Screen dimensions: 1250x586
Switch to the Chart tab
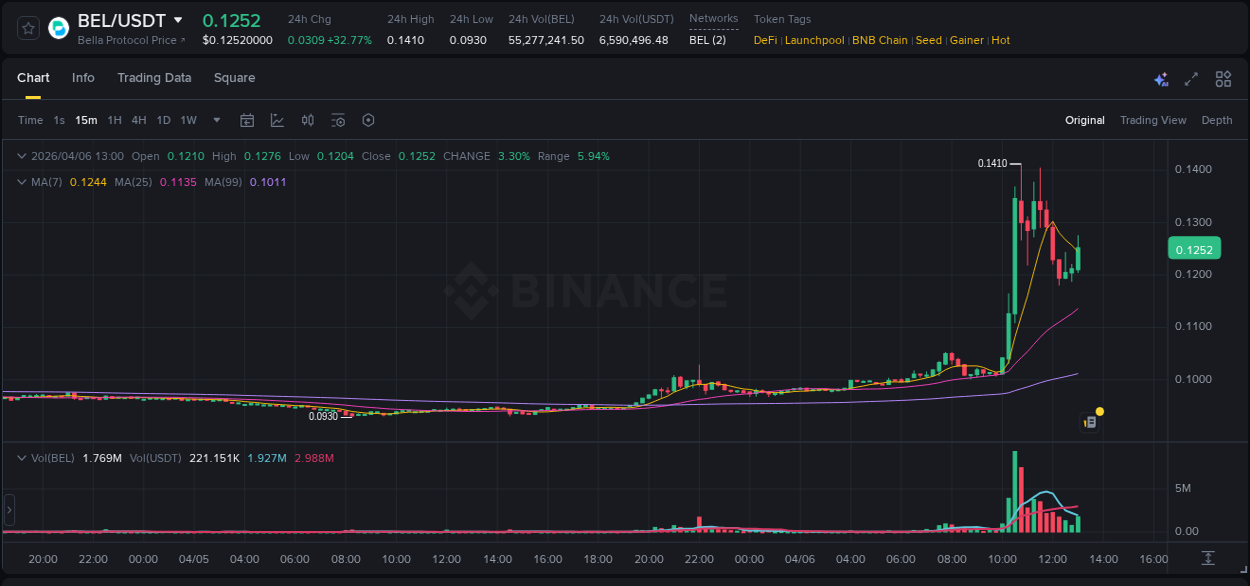click(x=33, y=78)
